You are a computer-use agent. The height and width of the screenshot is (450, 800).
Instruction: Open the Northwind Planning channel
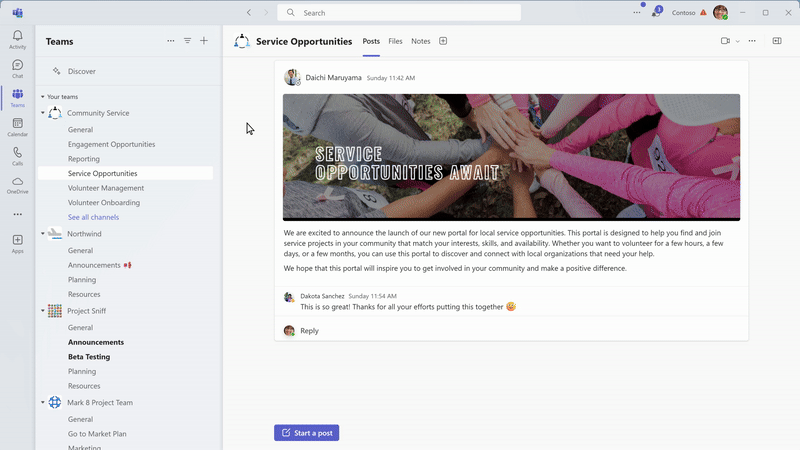pos(82,280)
